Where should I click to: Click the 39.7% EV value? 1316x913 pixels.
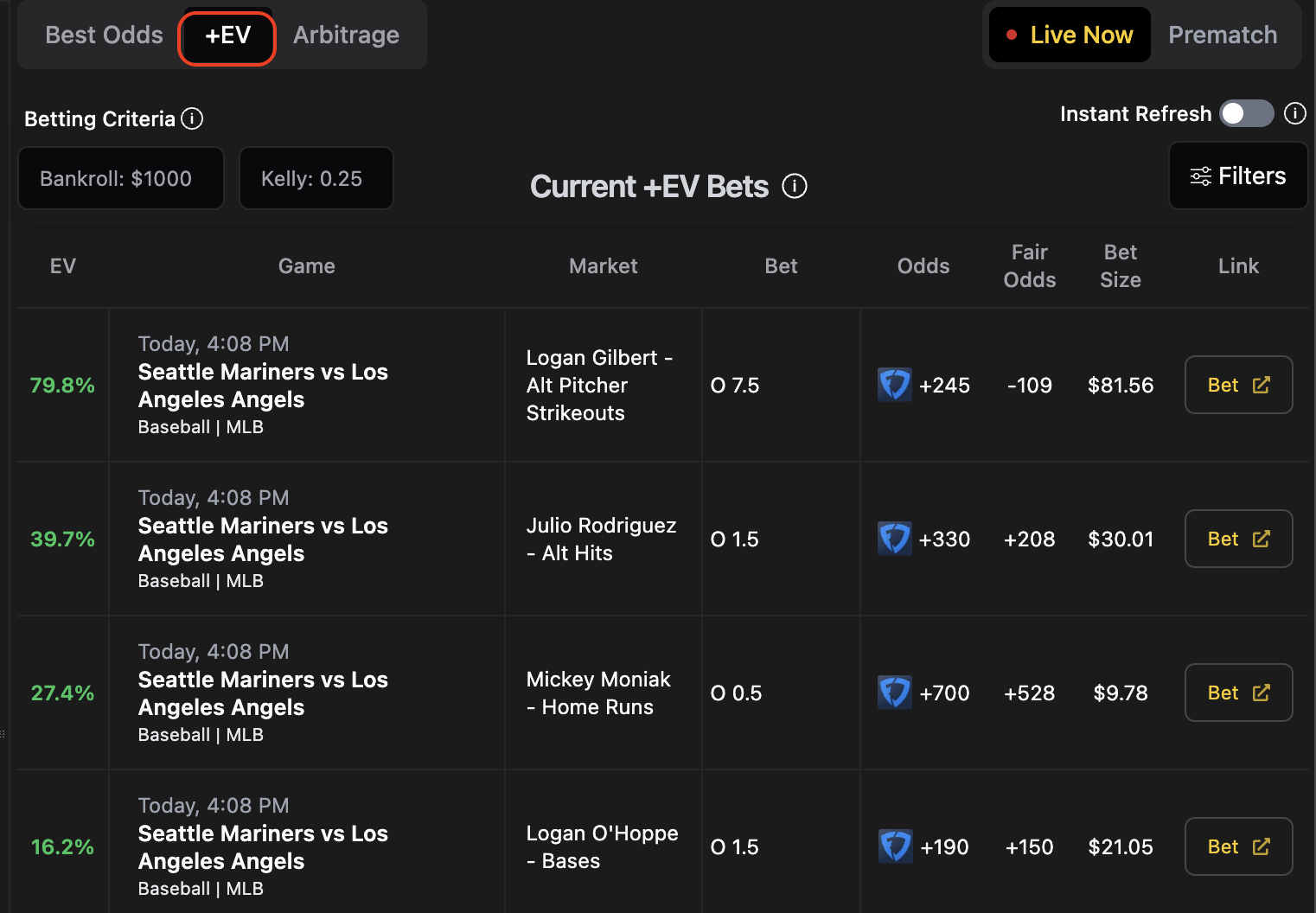pyautogui.click(x=62, y=539)
